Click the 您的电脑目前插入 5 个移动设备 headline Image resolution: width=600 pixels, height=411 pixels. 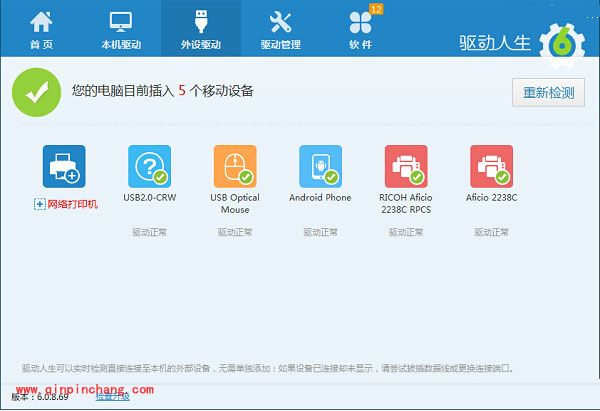pos(163,91)
